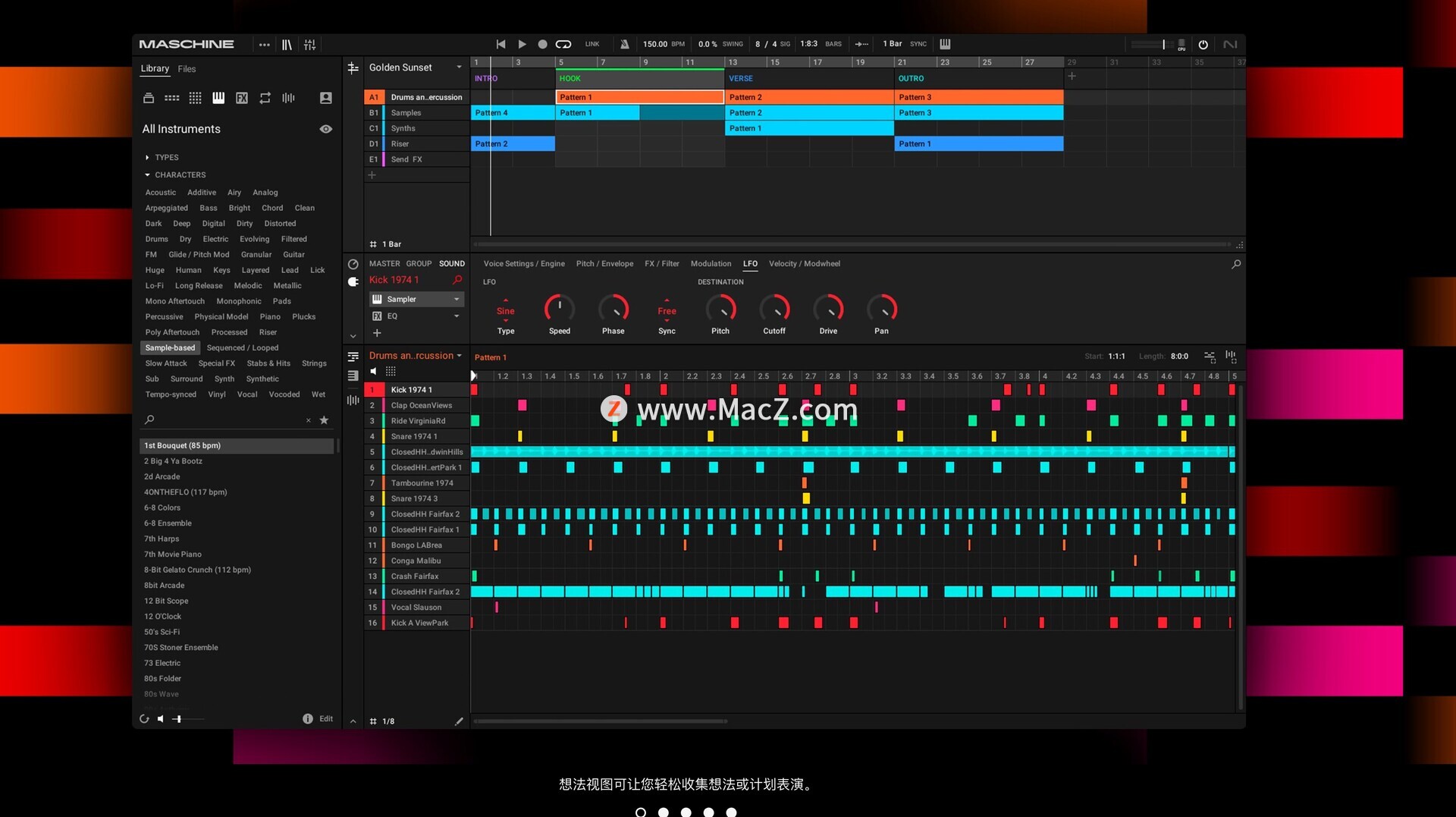This screenshot has width=1456, height=817.
Task: Select the FX Effects icon in browser
Action: click(x=242, y=98)
